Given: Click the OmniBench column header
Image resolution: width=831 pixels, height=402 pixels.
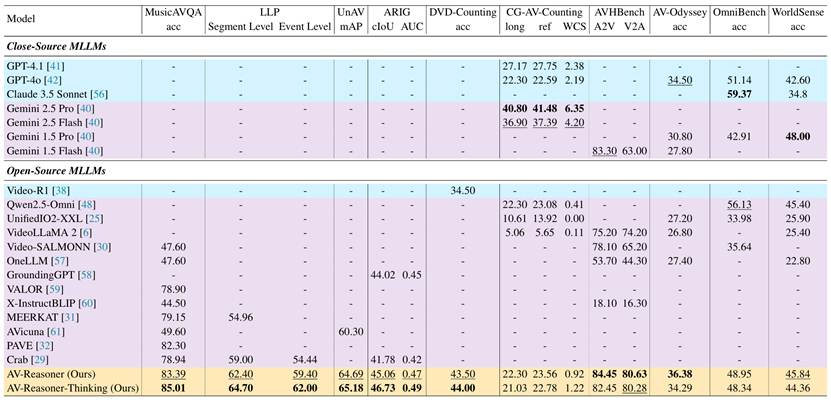Looking at the screenshot, I should [740, 13].
